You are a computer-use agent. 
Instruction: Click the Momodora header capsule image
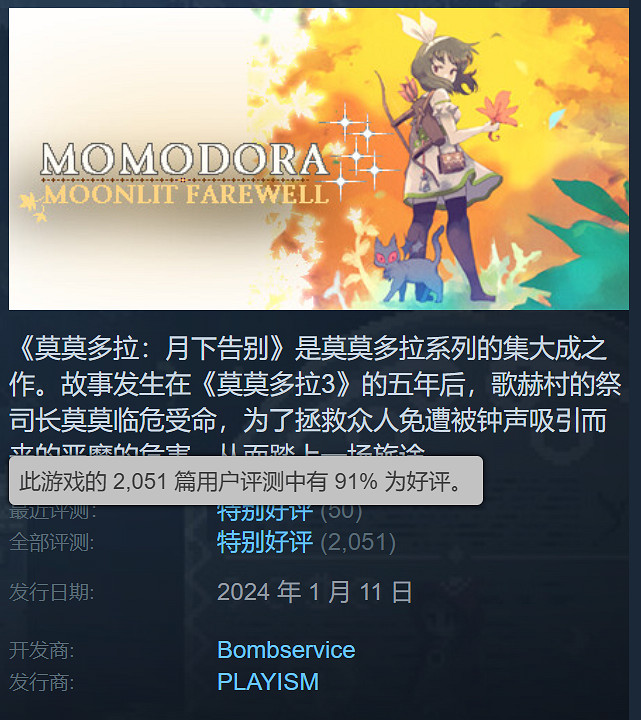pos(319,158)
